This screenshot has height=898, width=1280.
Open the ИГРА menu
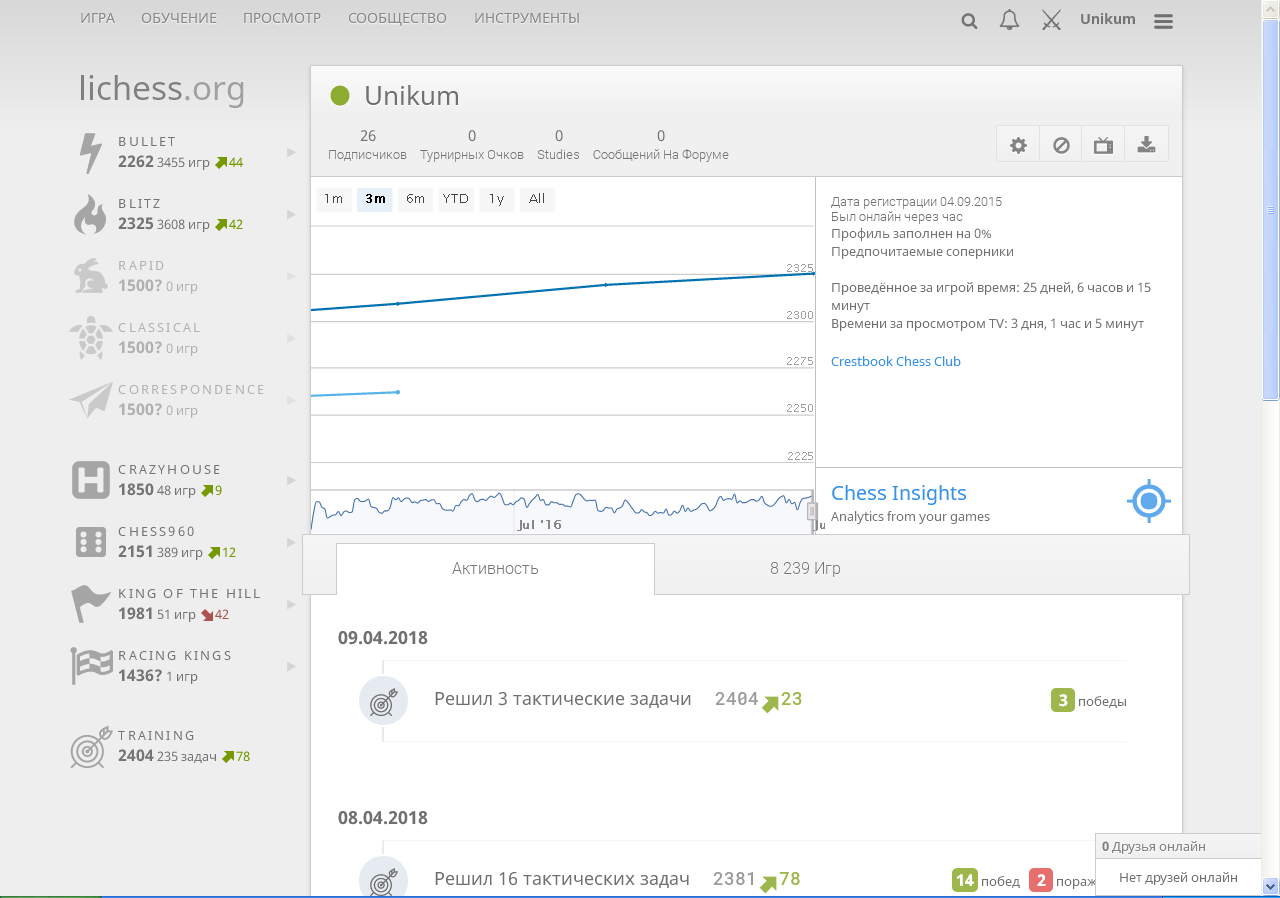(98, 18)
